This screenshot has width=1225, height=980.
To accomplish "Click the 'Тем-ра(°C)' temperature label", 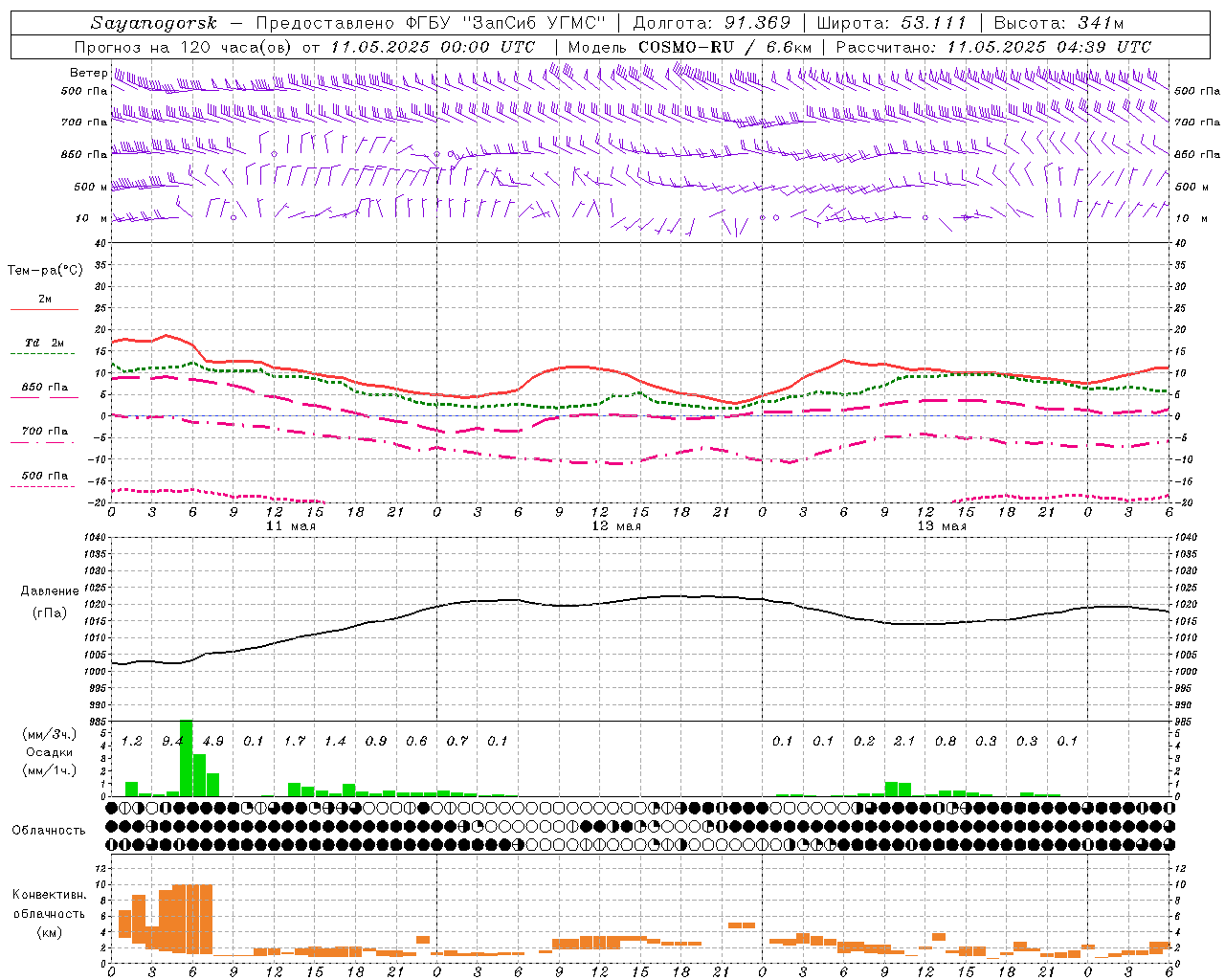I will (x=45, y=270).
